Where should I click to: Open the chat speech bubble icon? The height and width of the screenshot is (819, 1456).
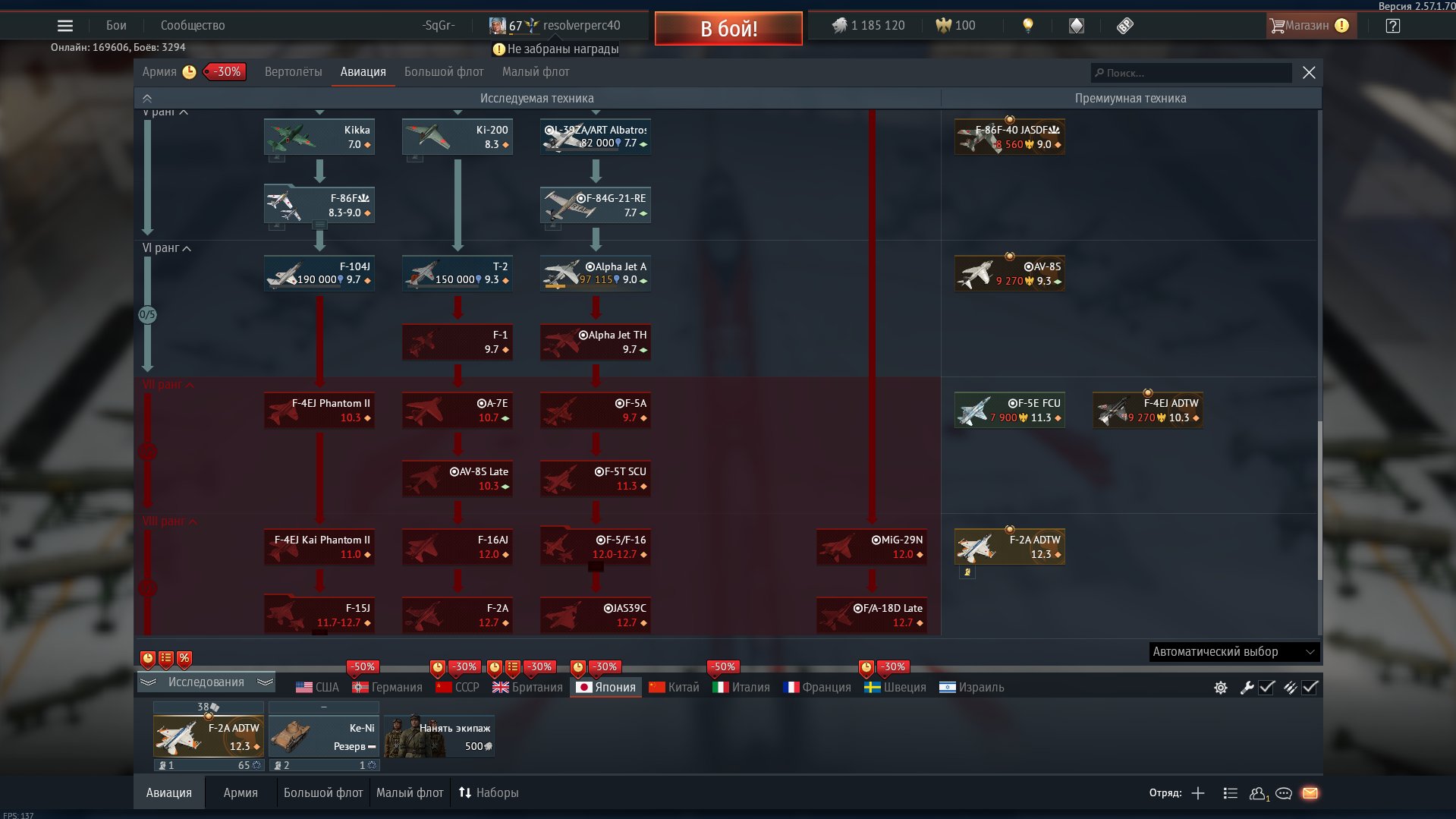click(x=1284, y=793)
